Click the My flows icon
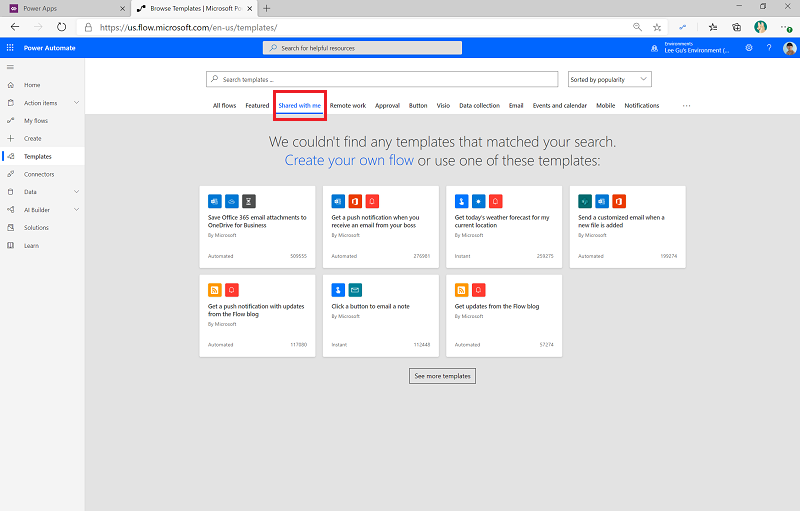This screenshot has width=800, height=511. pos(11,121)
